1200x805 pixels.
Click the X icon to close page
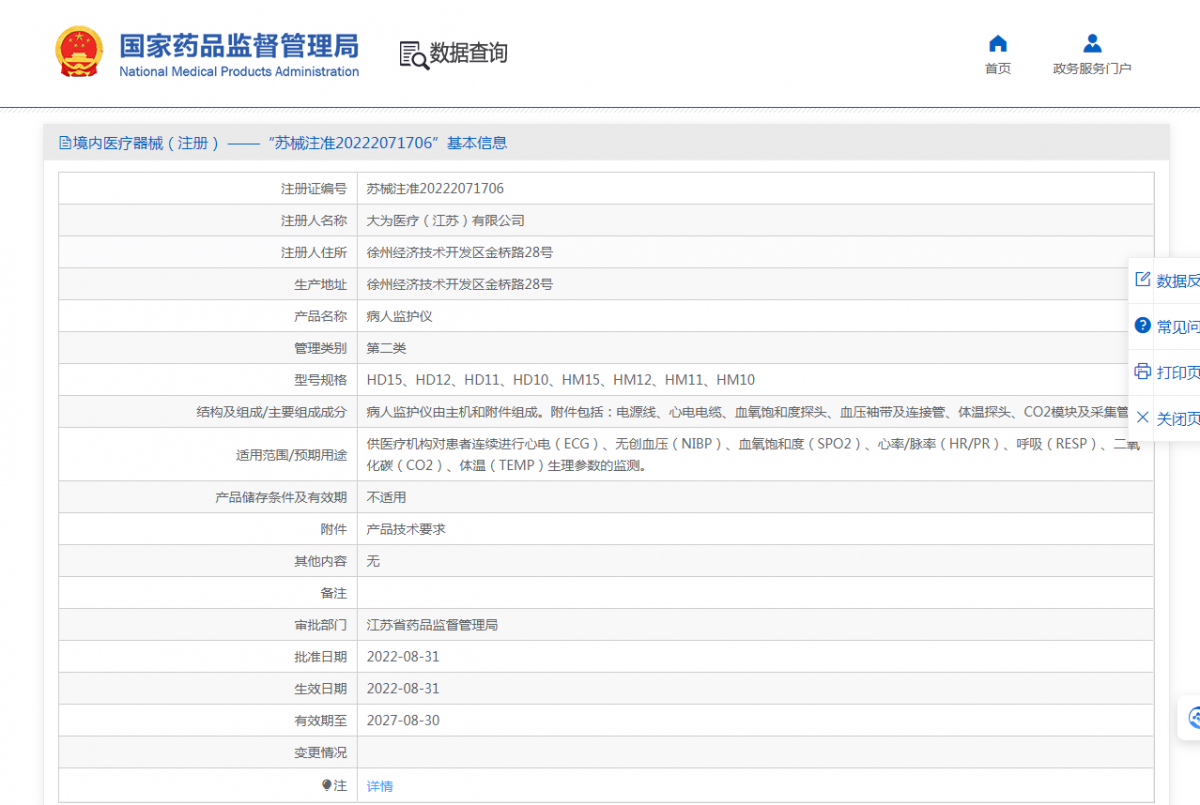[1142, 418]
